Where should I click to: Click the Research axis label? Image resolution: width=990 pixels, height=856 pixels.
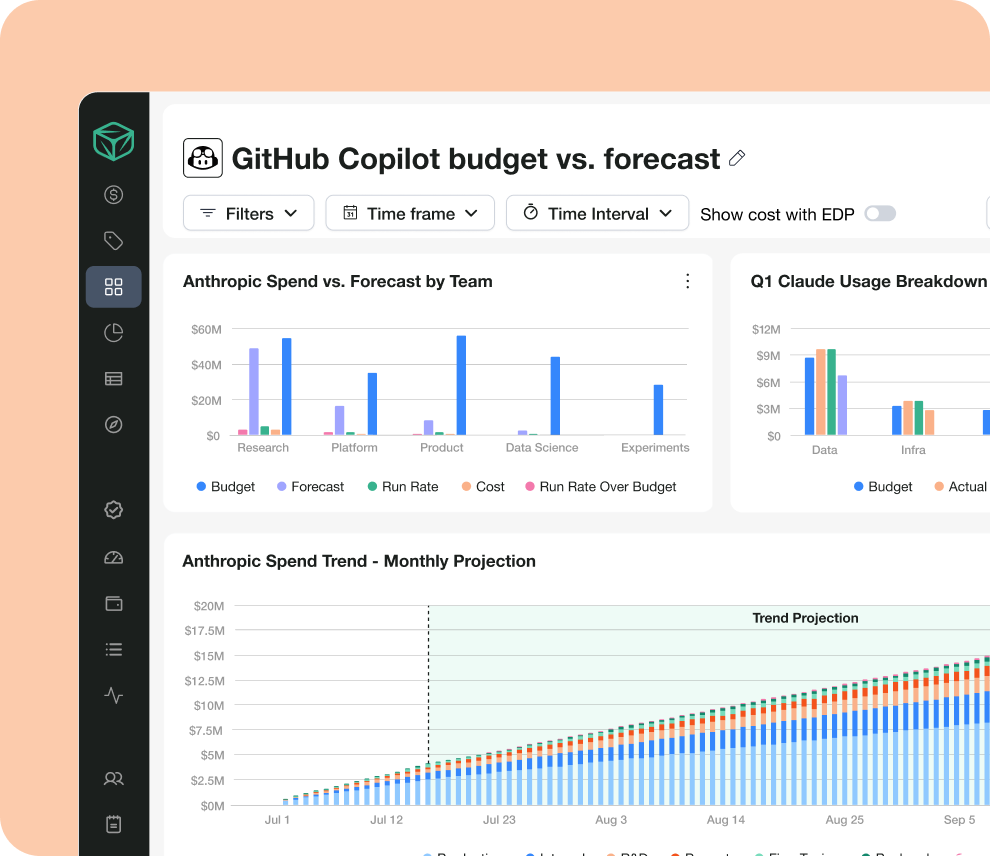(263, 448)
